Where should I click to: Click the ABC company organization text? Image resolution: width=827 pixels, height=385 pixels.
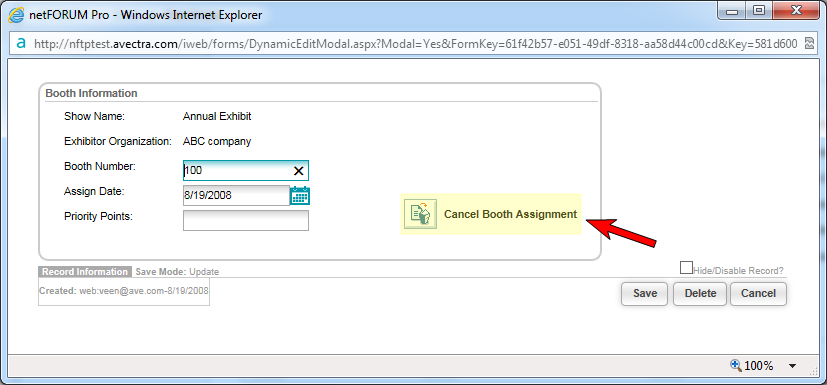(217, 141)
